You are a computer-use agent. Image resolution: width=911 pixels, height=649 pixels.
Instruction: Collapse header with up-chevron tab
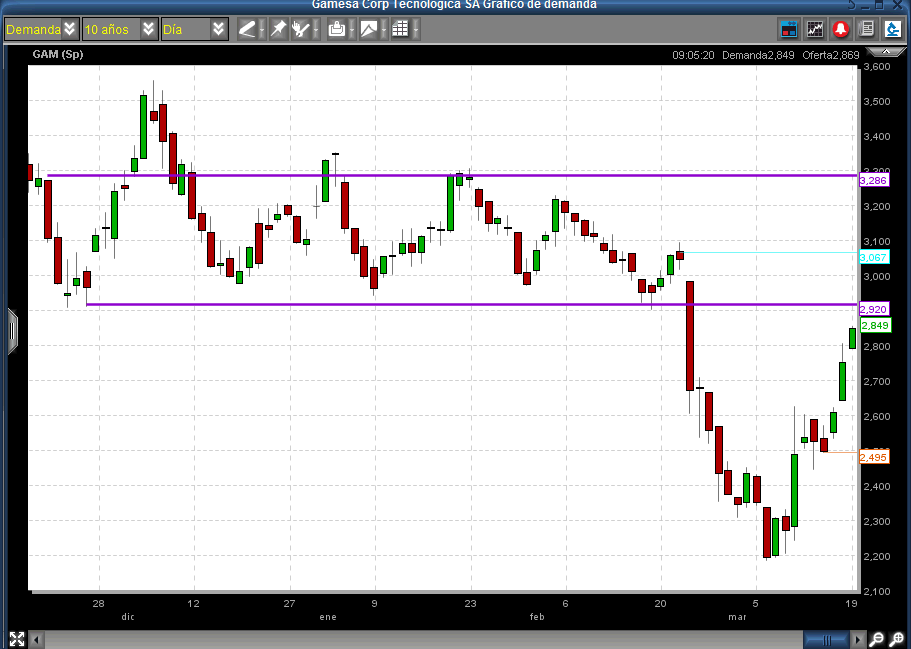pyautogui.click(x=885, y=52)
